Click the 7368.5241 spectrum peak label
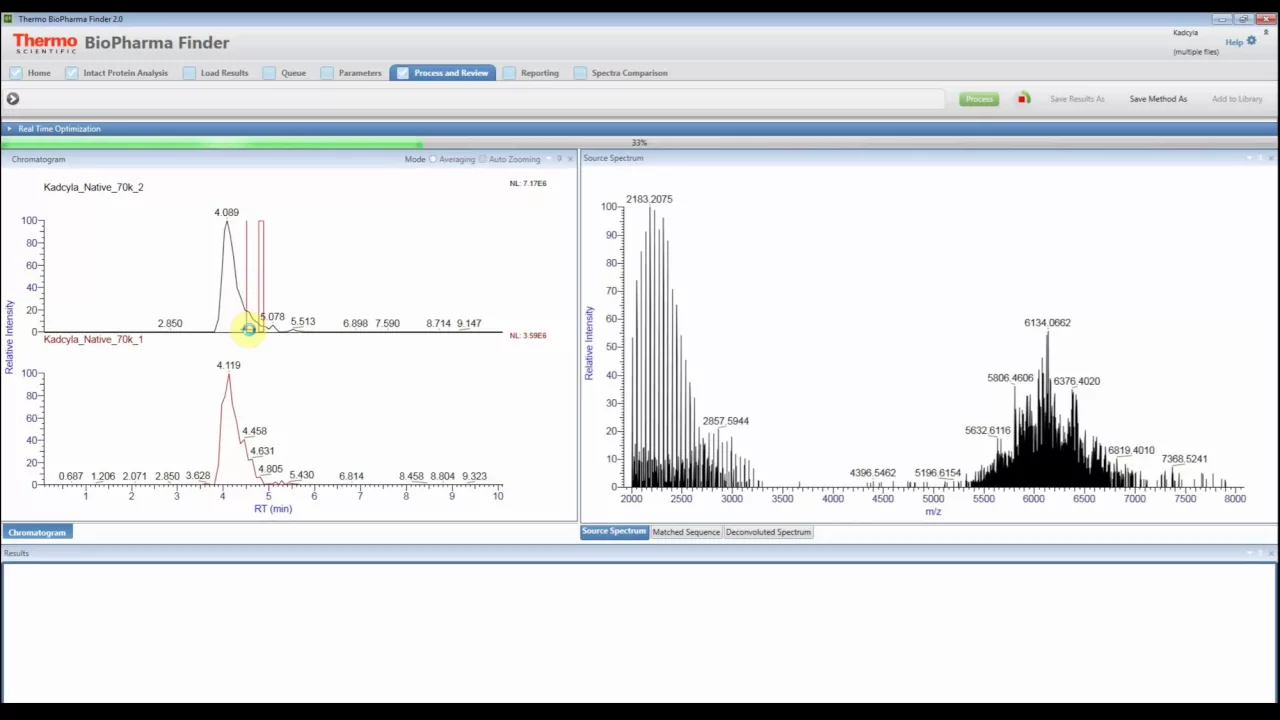The width and height of the screenshot is (1280, 720). click(x=1184, y=459)
